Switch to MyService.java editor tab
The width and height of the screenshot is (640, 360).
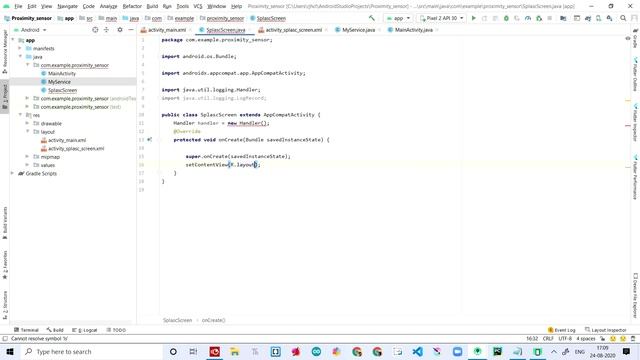(358, 30)
